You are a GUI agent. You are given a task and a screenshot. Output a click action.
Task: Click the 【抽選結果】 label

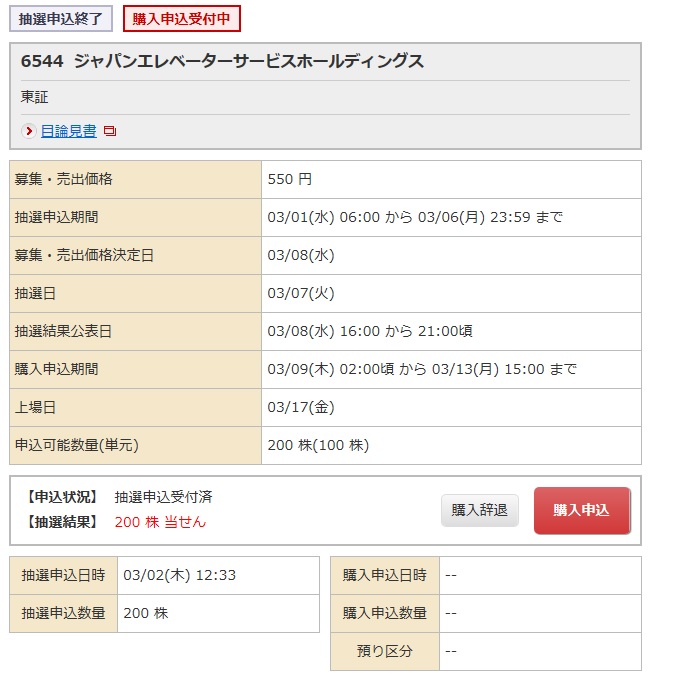[62, 522]
